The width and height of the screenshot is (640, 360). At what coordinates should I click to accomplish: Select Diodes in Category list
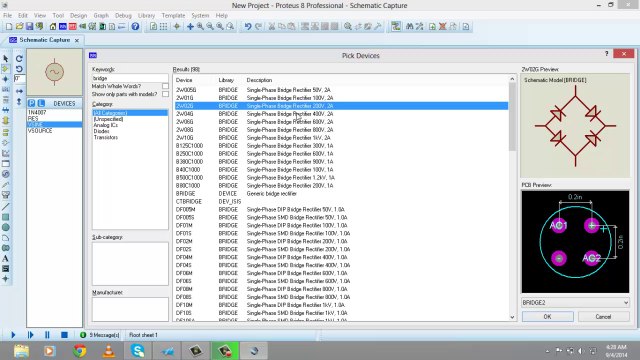point(101,131)
